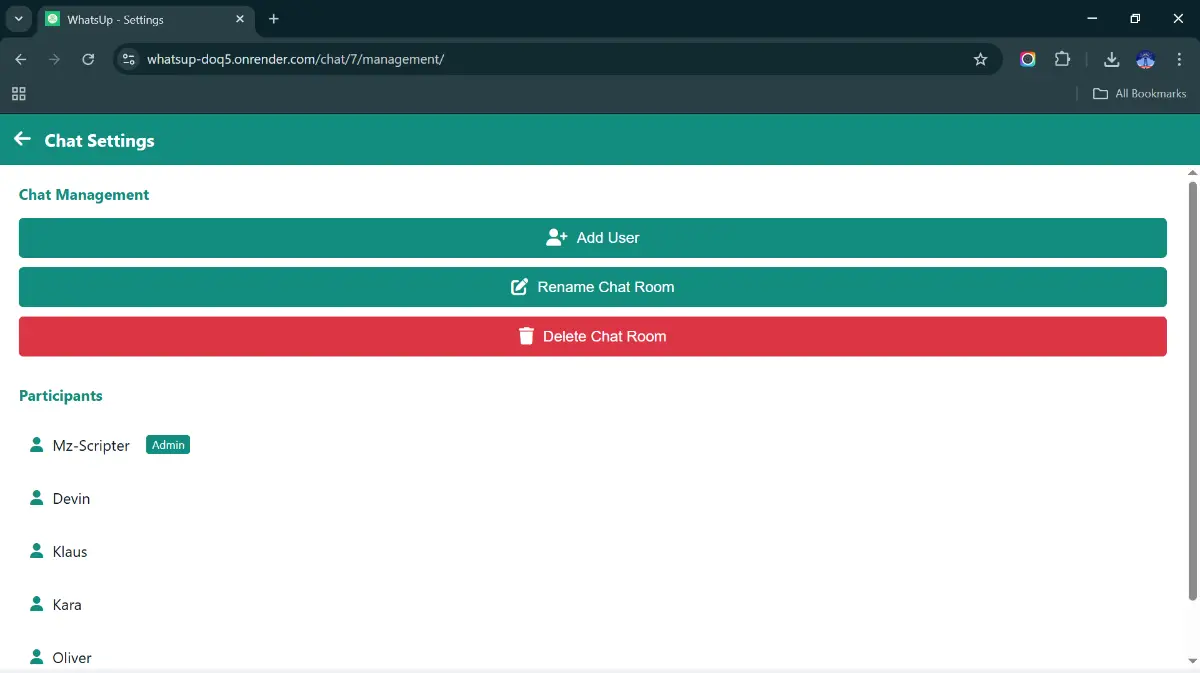Click the person icon next to Devin
The image size is (1200, 673).
37,498
